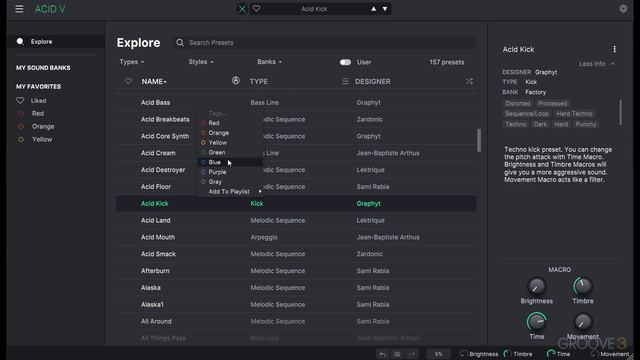The width and height of the screenshot is (640, 360).
Task: Click the Movement macro knob
Action: pyautogui.click(x=583, y=322)
